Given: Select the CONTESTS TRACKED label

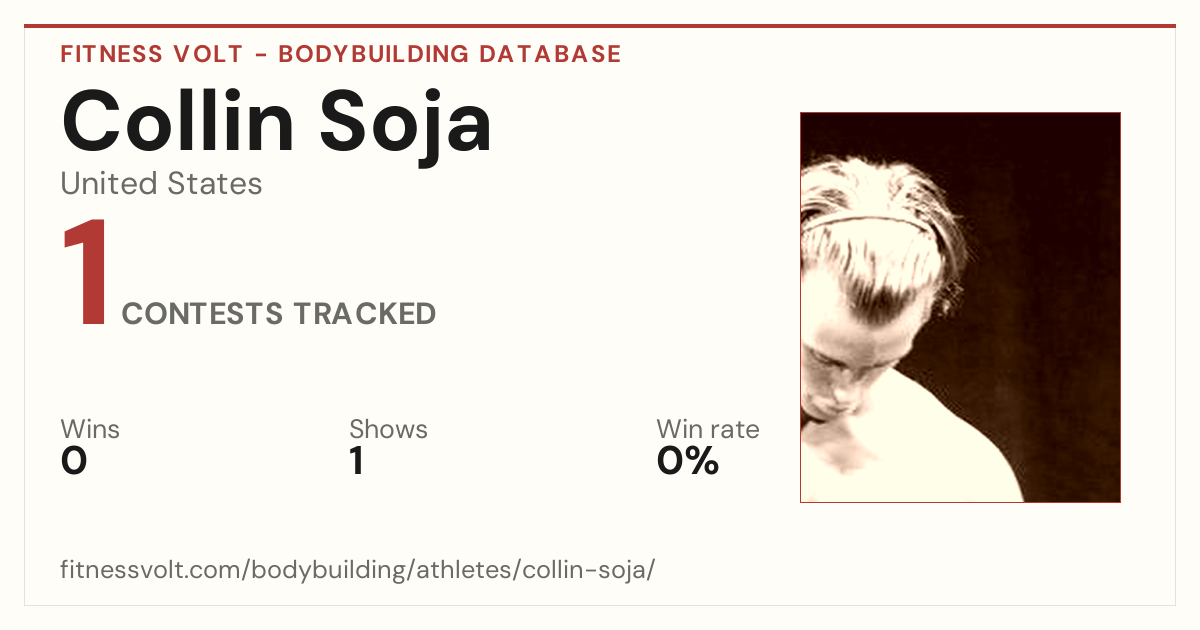Looking at the screenshot, I should tap(279, 314).
